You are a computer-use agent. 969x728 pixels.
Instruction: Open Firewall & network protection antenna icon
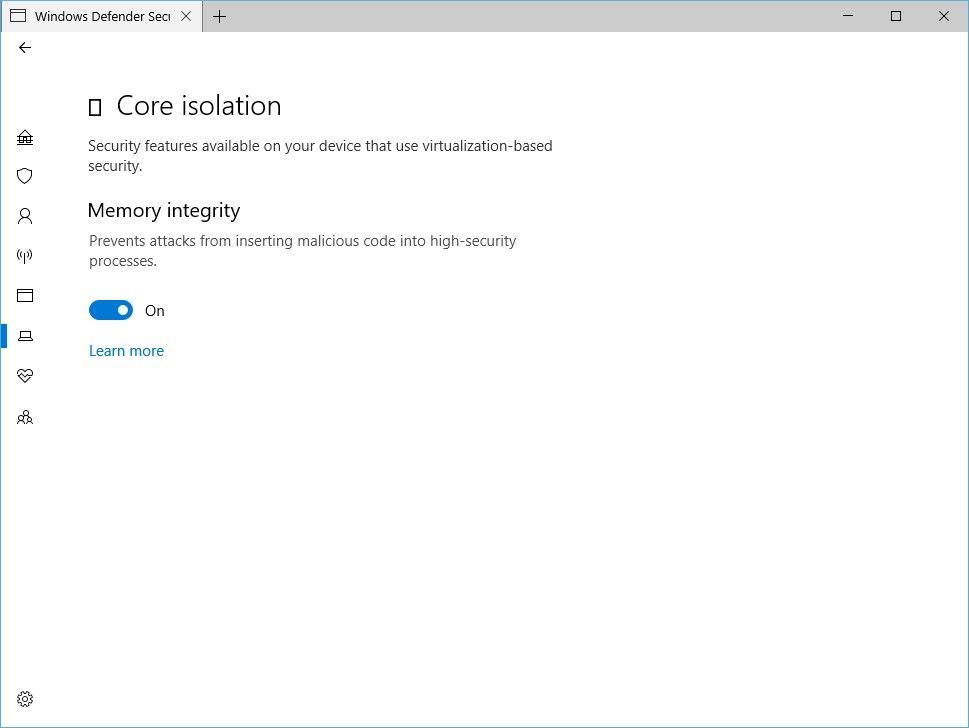[25, 256]
